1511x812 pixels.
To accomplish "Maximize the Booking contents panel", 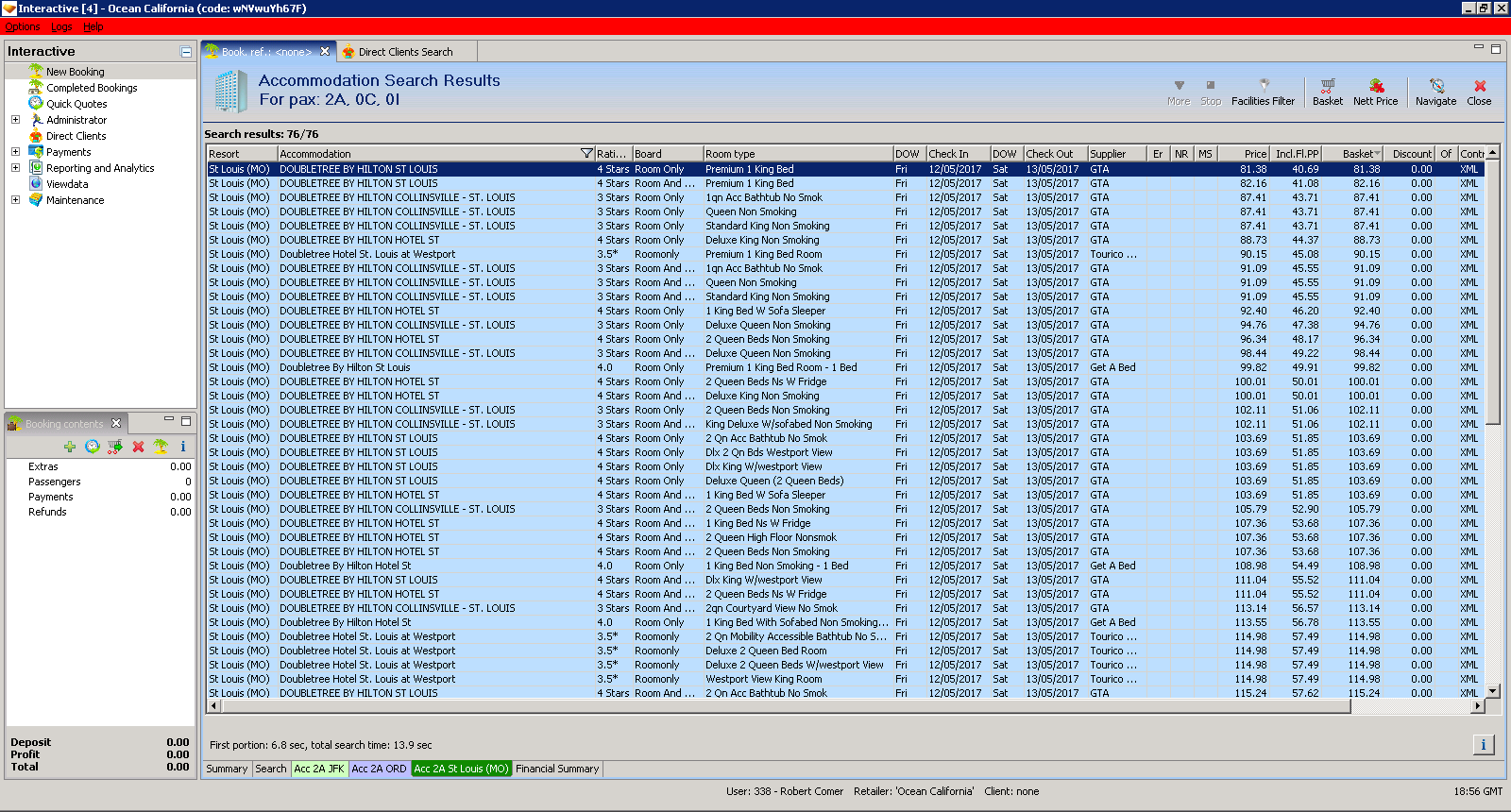I will (x=186, y=421).
